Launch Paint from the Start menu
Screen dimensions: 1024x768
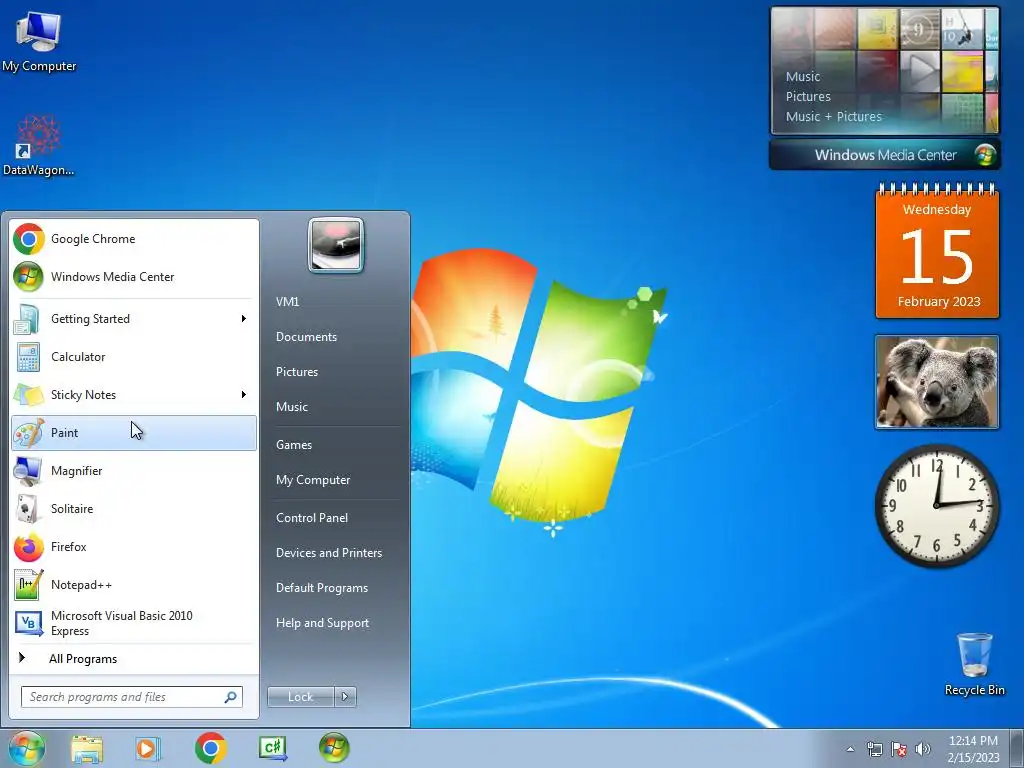coord(134,433)
